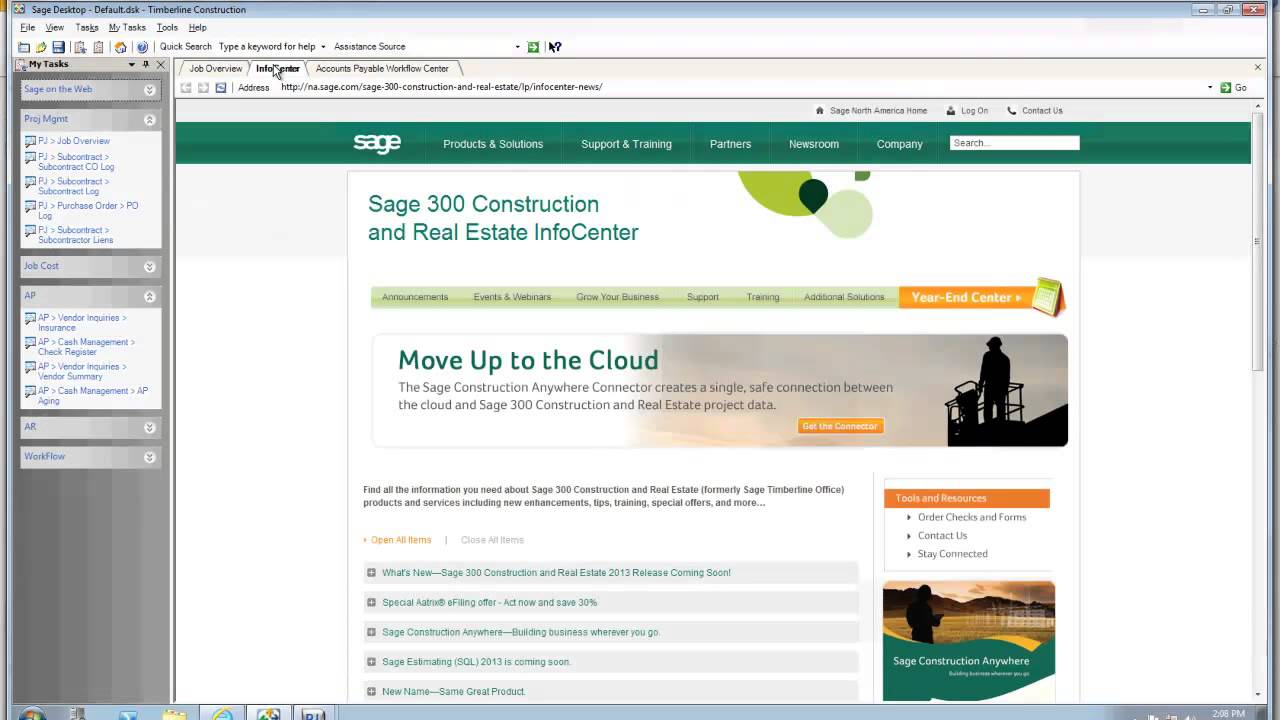Open PJ > Subcontract CO Log task
Image resolution: width=1280 pixels, height=720 pixels.
(76, 162)
